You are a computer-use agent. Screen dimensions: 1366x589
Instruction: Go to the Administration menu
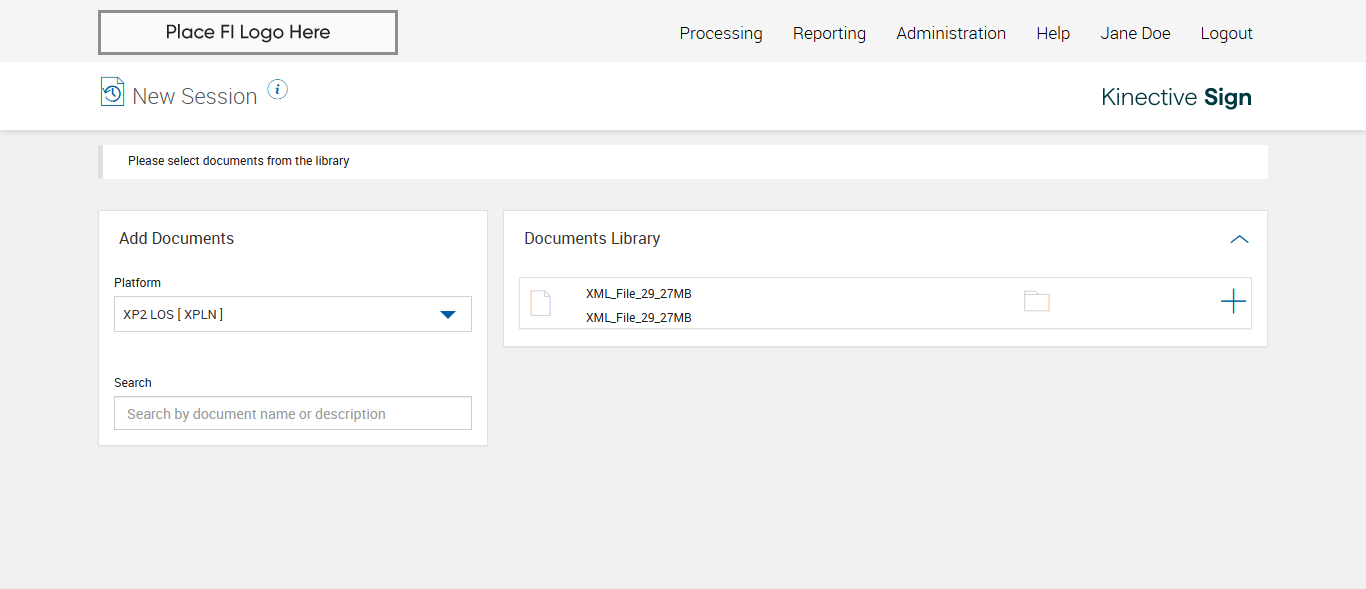click(951, 33)
